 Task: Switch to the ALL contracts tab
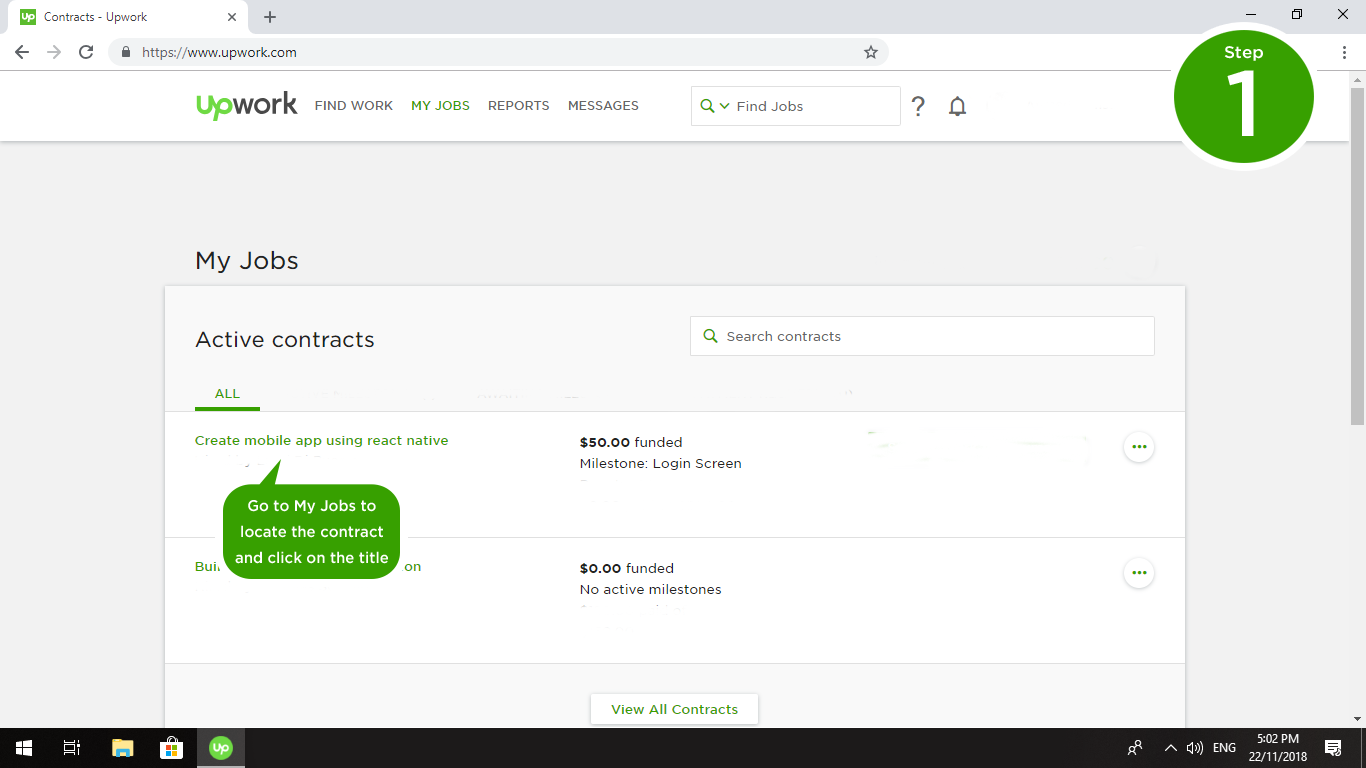click(227, 393)
